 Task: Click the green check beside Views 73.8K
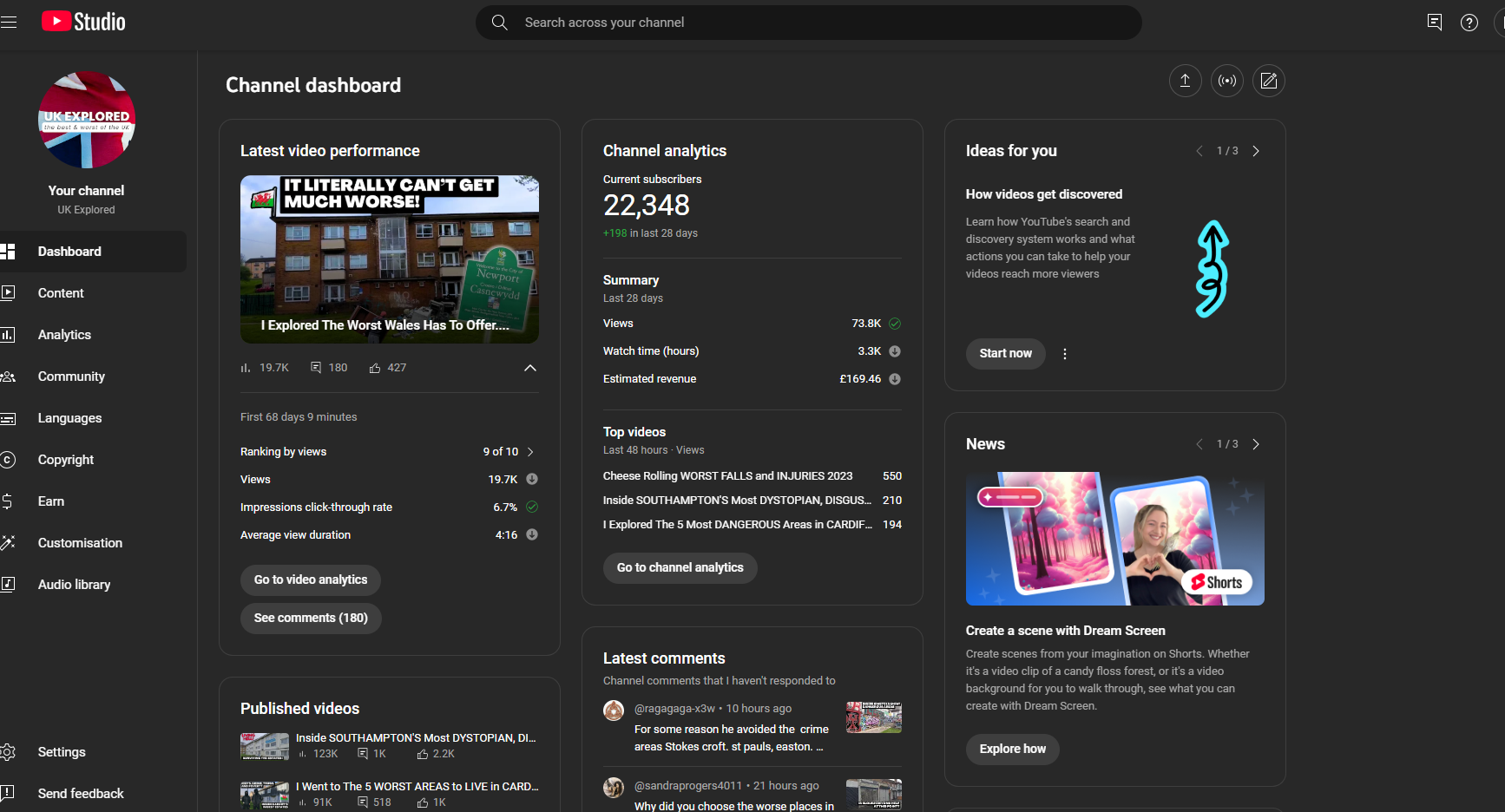(x=895, y=324)
